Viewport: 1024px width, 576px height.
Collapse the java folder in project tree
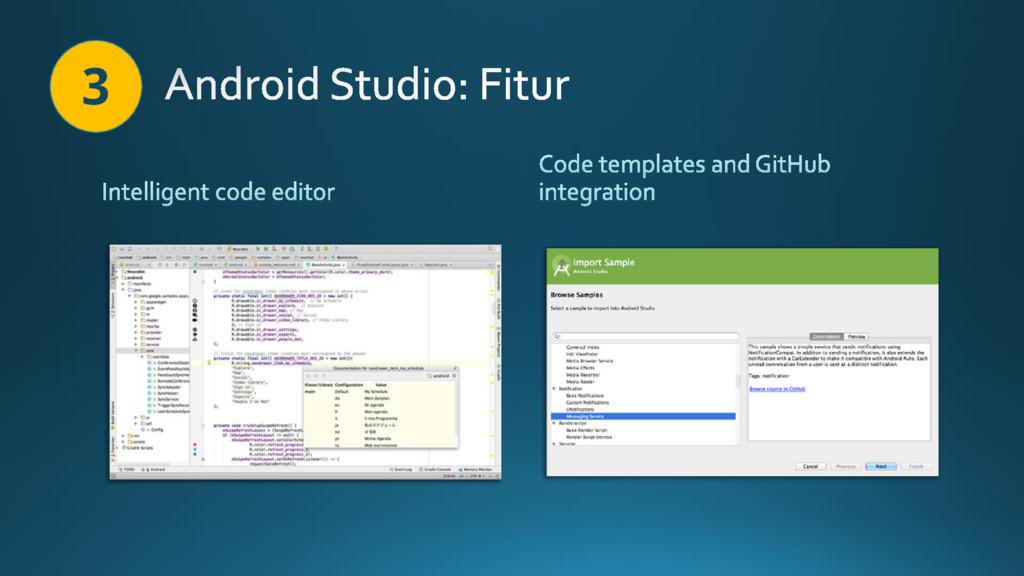(x=123, y=290)
